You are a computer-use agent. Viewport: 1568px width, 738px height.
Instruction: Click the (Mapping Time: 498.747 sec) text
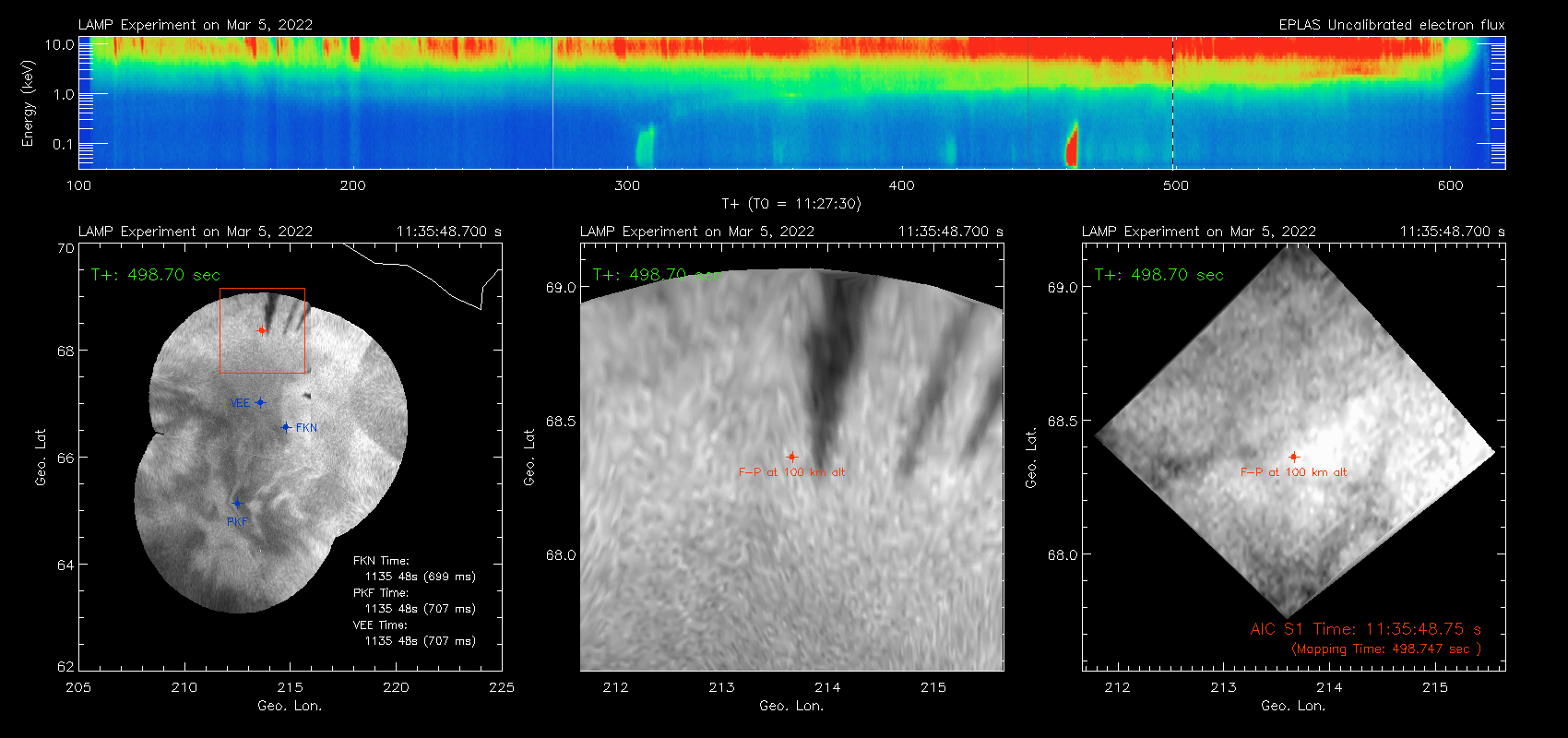[x=1386, y=649]
